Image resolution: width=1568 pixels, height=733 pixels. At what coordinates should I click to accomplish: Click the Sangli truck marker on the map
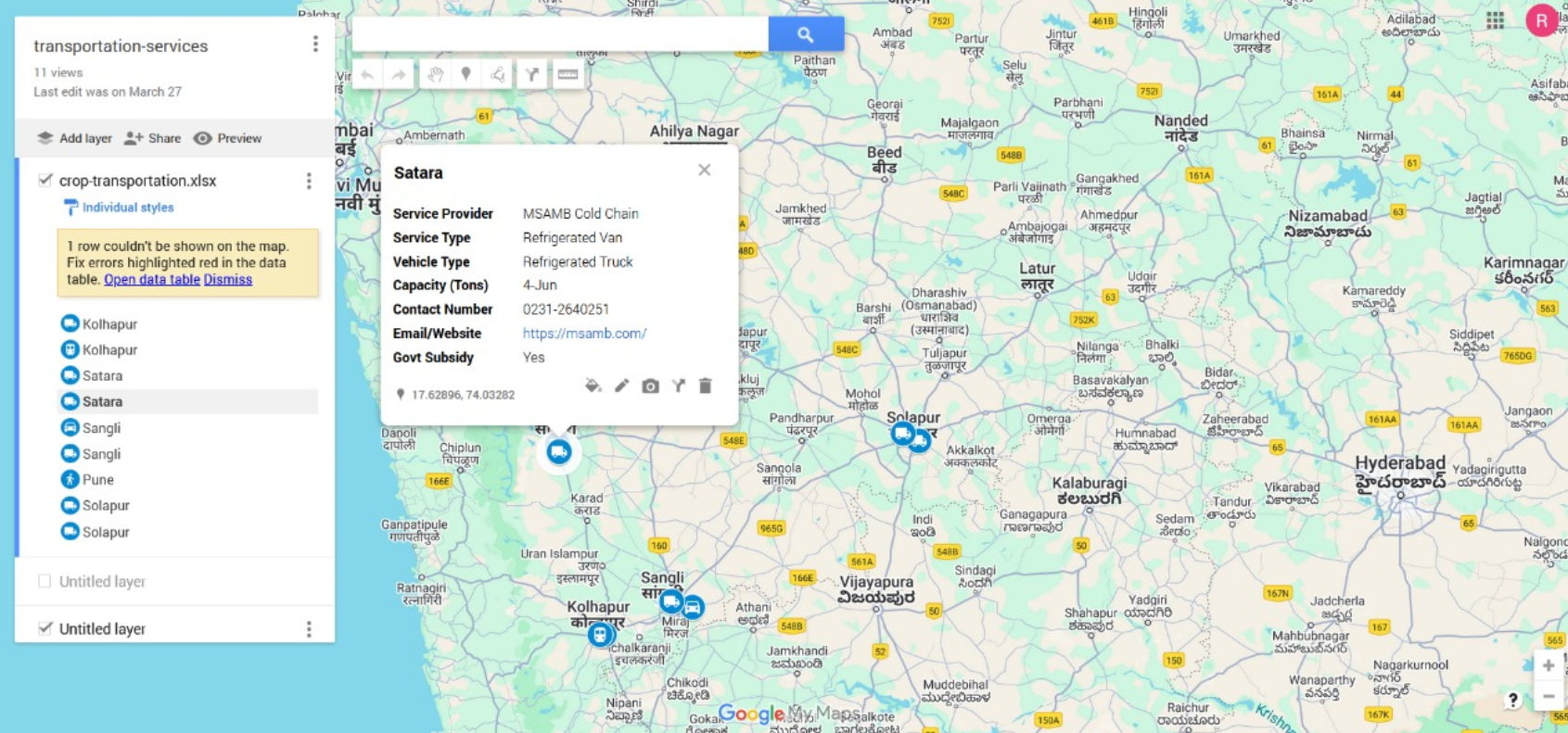(671, 601)
